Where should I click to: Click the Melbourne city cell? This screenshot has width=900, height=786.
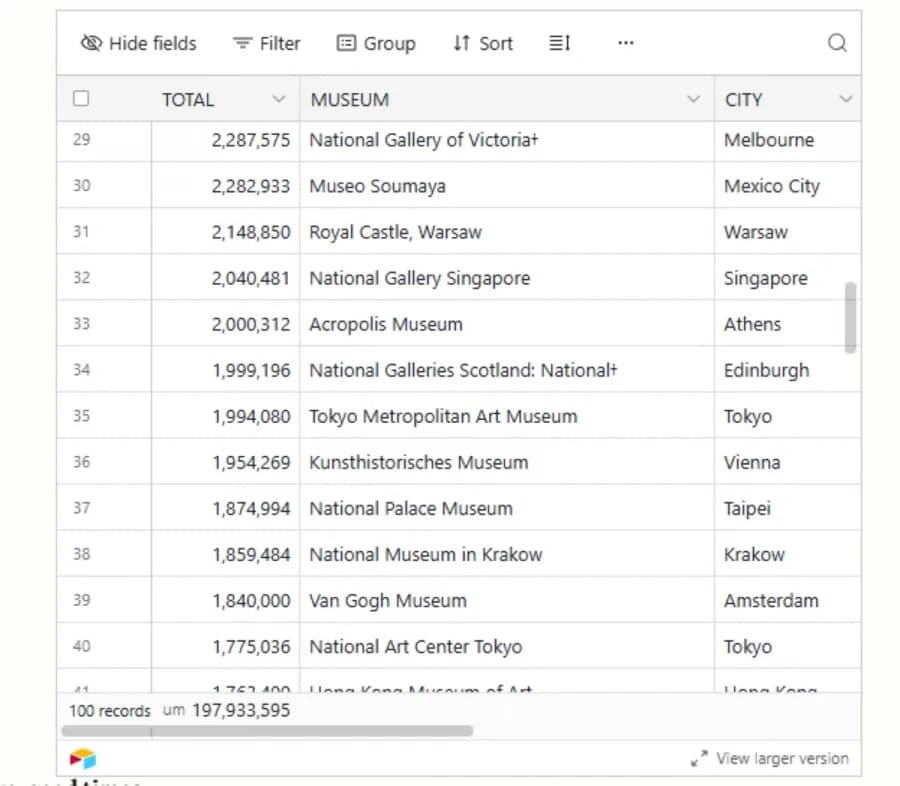[788, 140]
